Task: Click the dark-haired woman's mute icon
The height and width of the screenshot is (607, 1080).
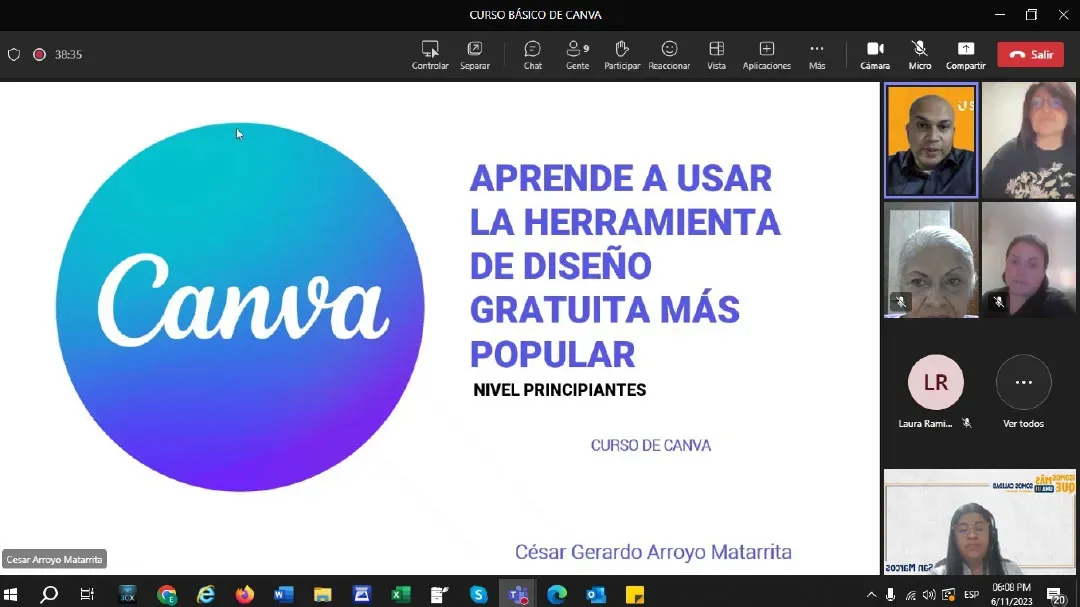Action: click(x=999, y=302)
